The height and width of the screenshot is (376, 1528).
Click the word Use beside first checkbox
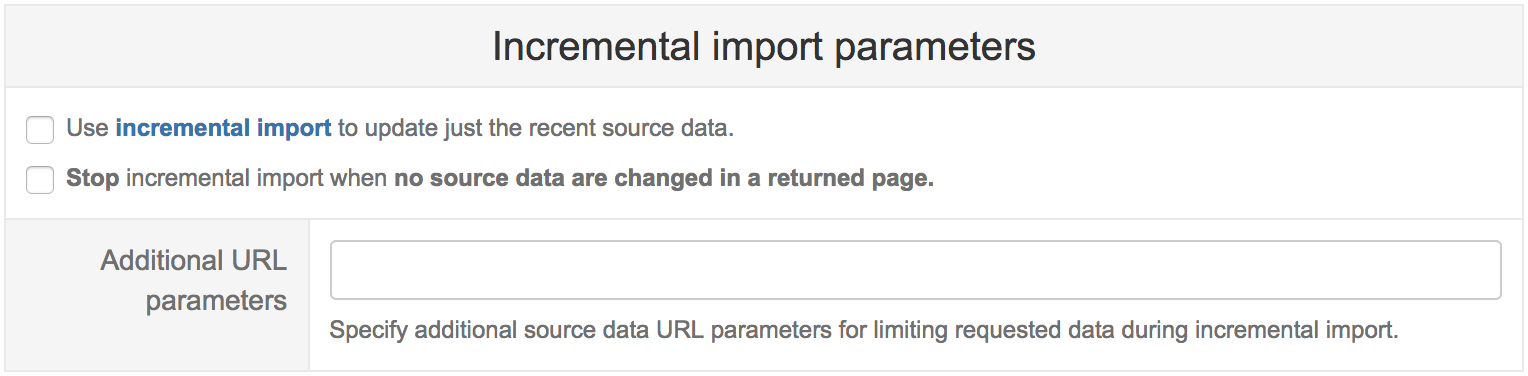[x=88, y=129]
